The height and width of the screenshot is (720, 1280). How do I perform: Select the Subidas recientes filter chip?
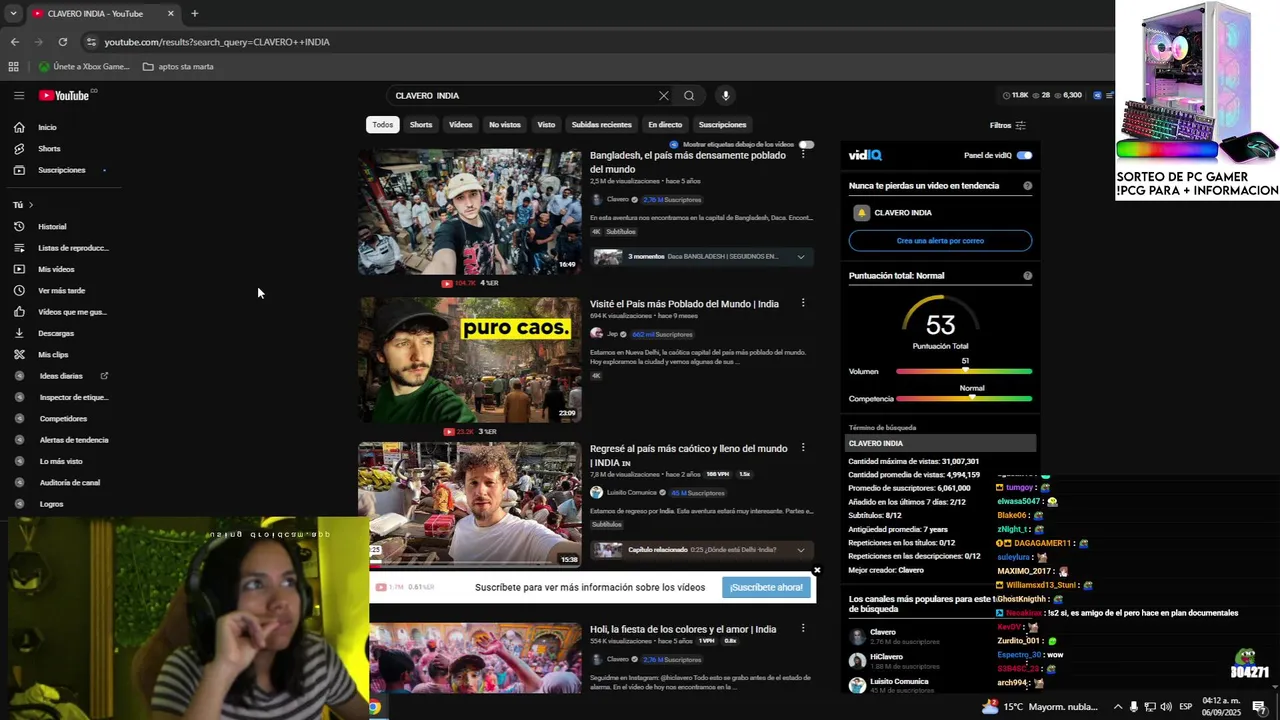(601, 125)
